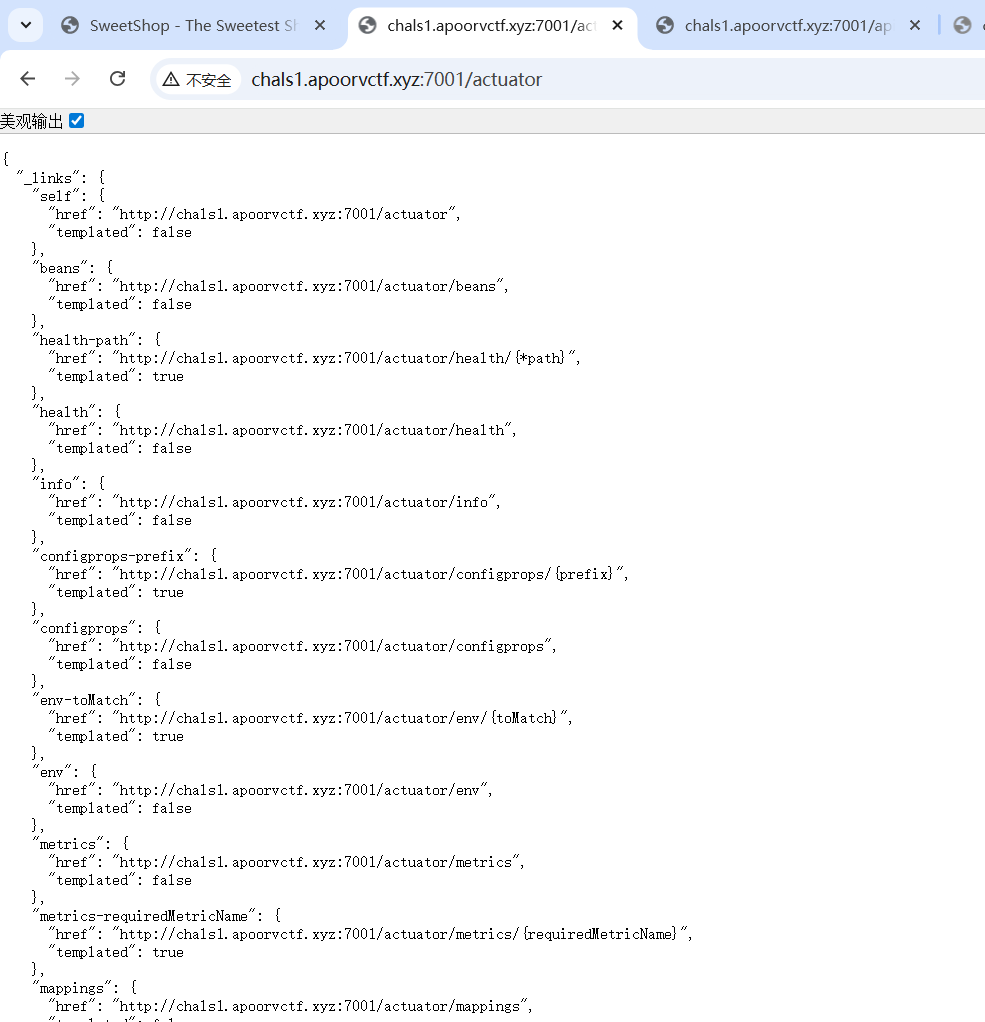The height and width of the screenshot is (1022, 985).
Task: Click the actuator/configprops href URL text
Action: pos(333,646)
